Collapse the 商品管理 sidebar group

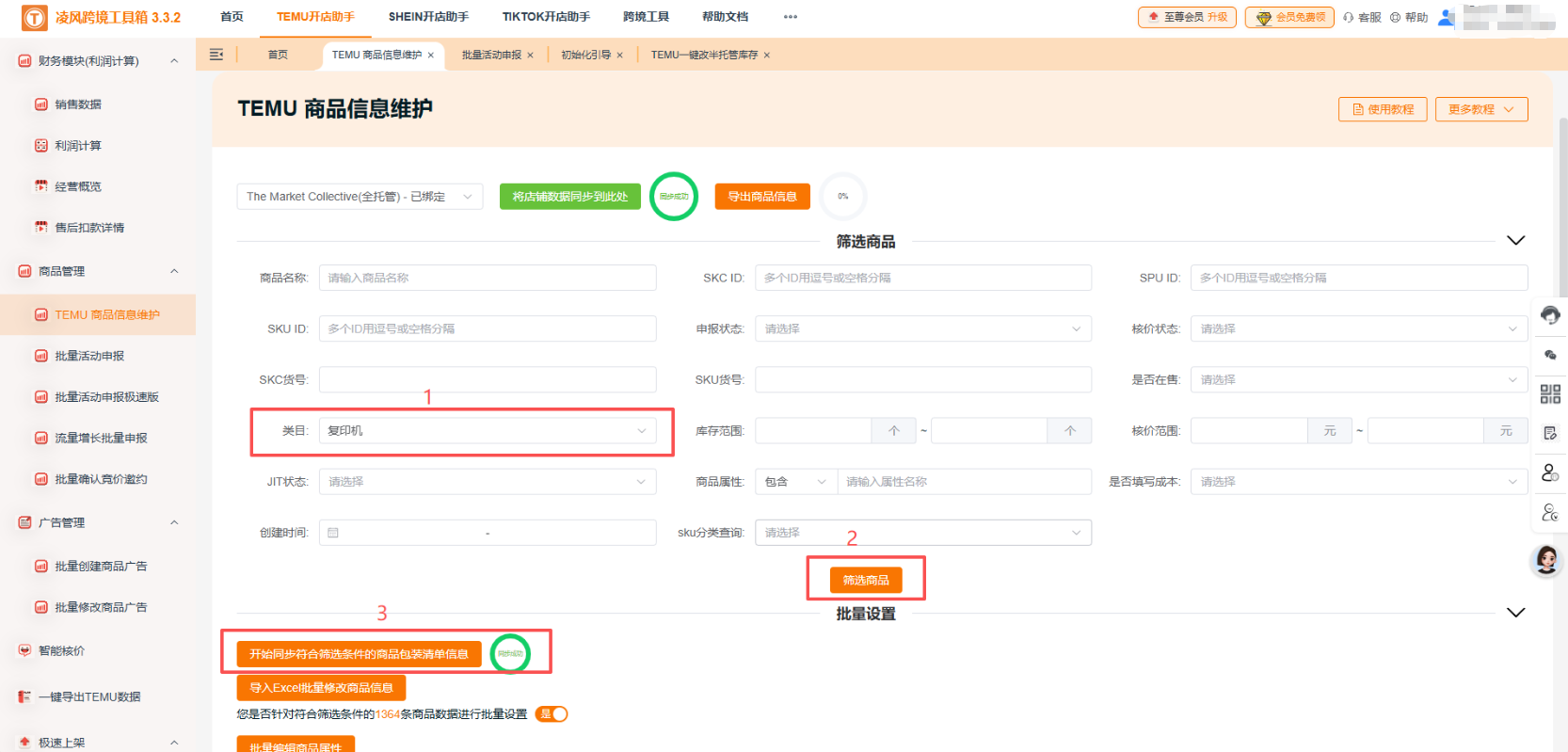(x=174, y=271)
